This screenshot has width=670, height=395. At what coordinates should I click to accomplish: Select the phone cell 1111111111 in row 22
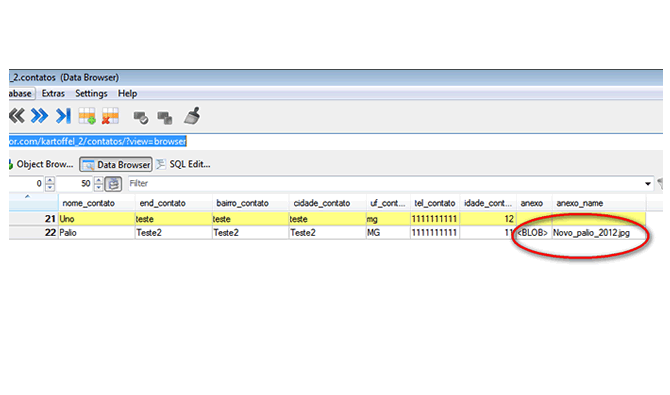point(435,233)
